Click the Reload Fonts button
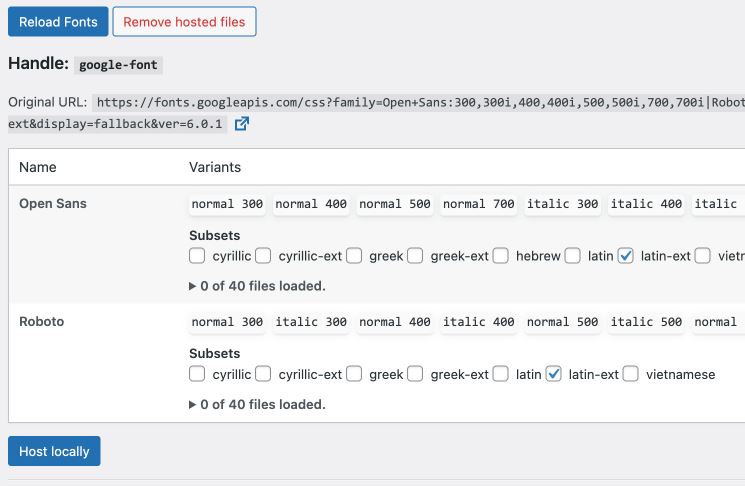745x486 pixels. [x=58, y=22]
